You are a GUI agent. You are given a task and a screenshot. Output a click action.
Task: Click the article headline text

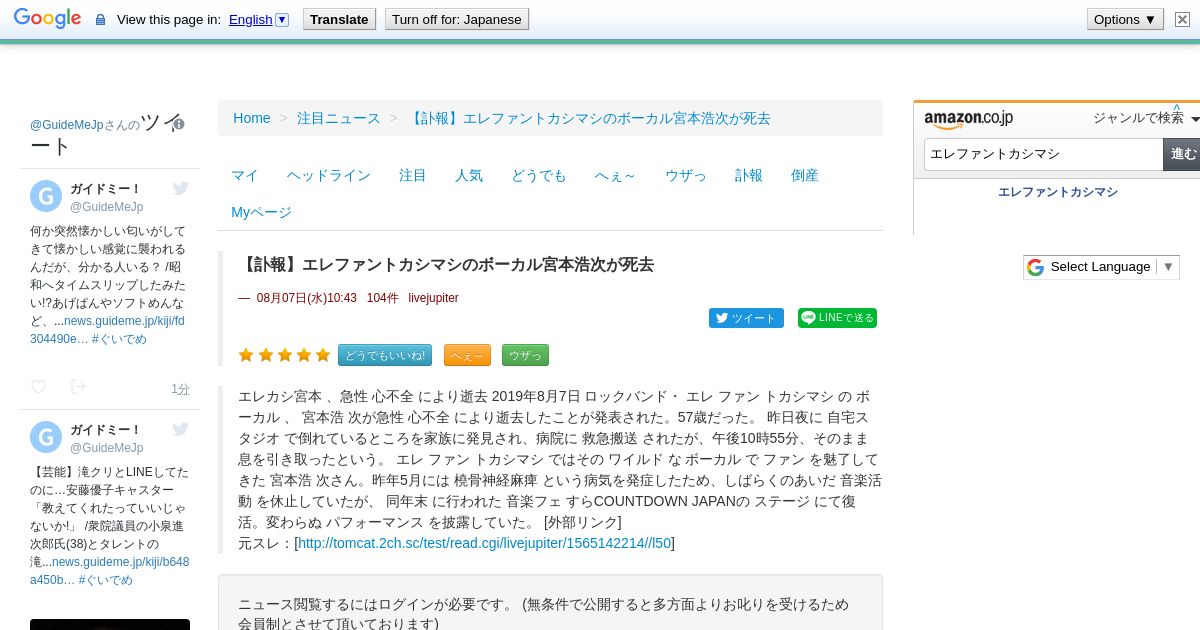tap(446, 265)
